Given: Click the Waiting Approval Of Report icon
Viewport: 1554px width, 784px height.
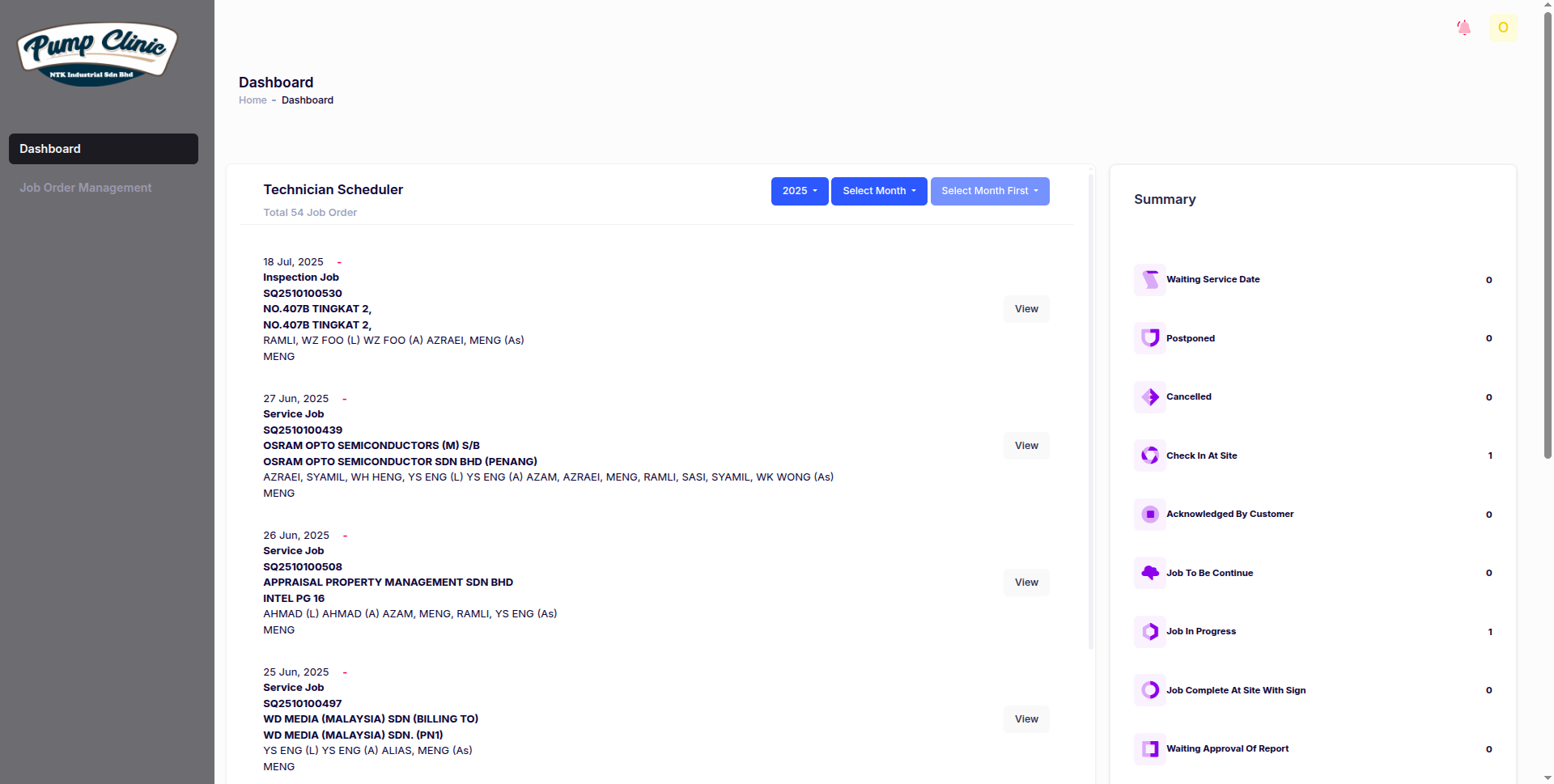Looking at the screenshot, I should pos(1149,749).
